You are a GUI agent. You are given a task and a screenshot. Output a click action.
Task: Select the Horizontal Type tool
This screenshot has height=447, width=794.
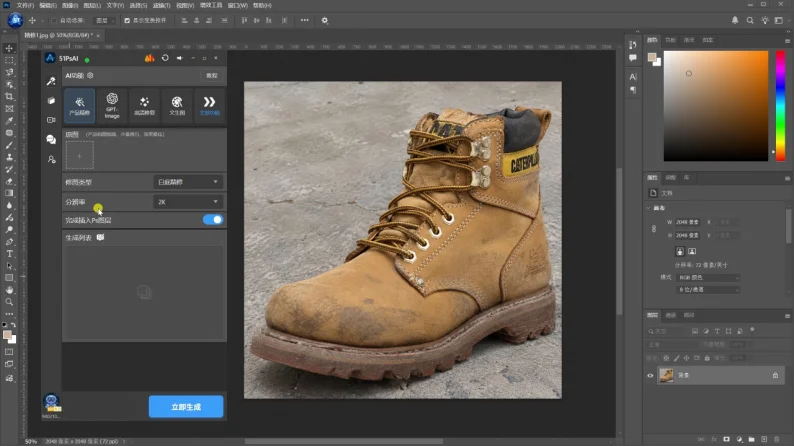(x=9, y=254)
